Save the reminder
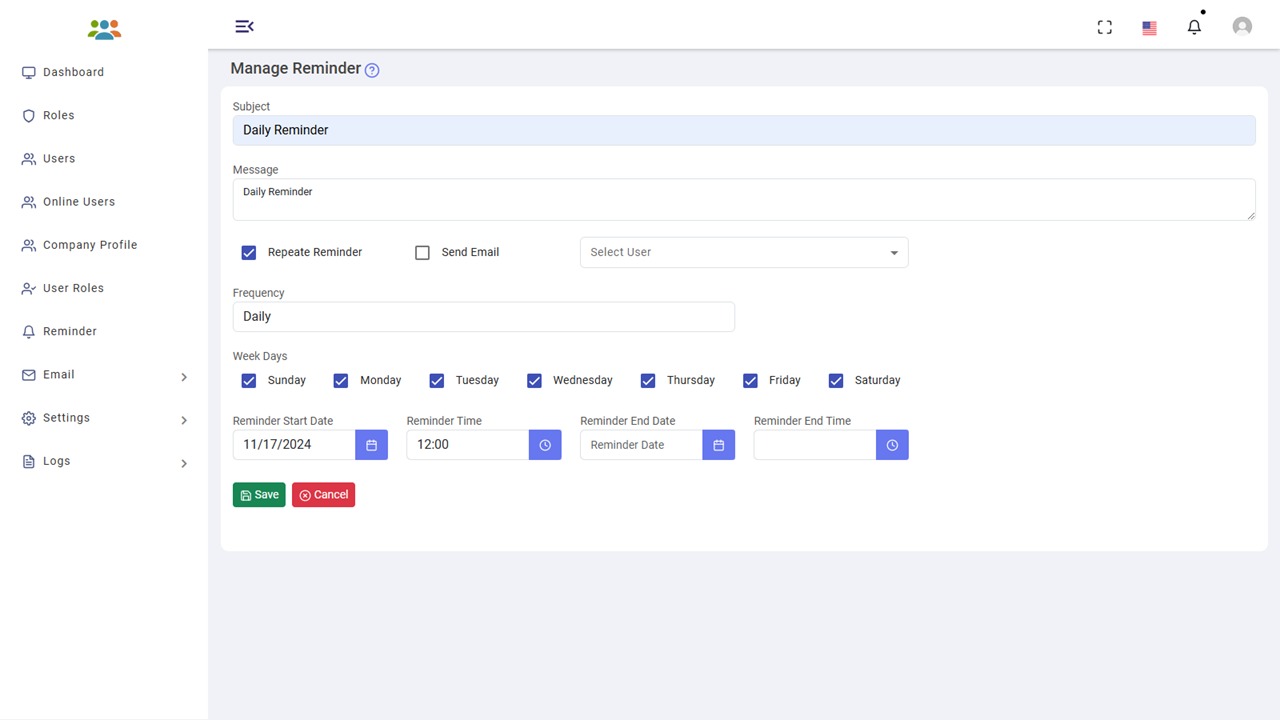 [x=259, y=495]
